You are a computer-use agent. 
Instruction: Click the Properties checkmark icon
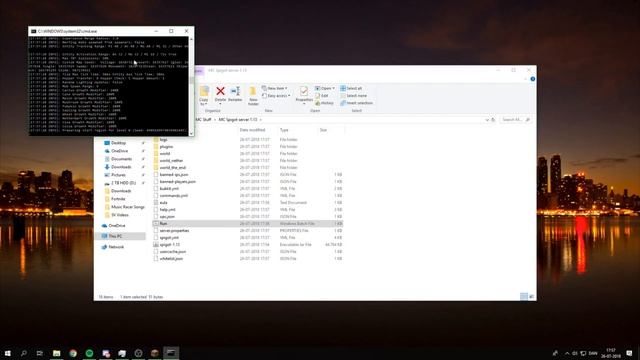coord(304,91)
